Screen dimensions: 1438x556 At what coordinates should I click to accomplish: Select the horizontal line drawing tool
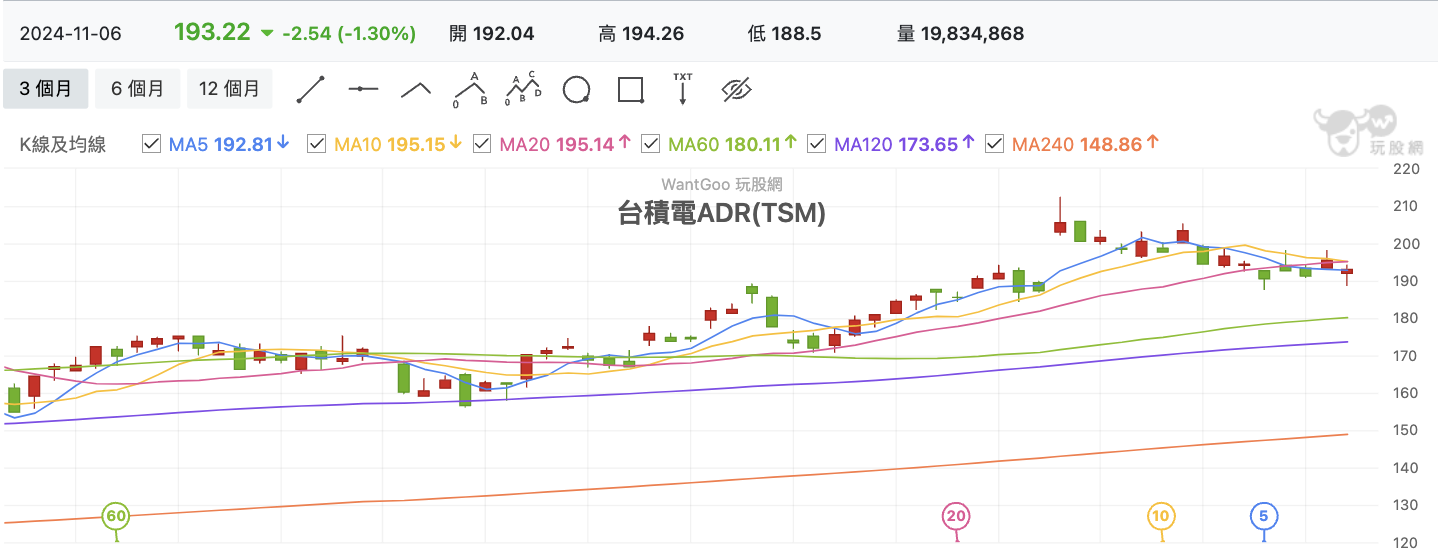tap(363, 89)
